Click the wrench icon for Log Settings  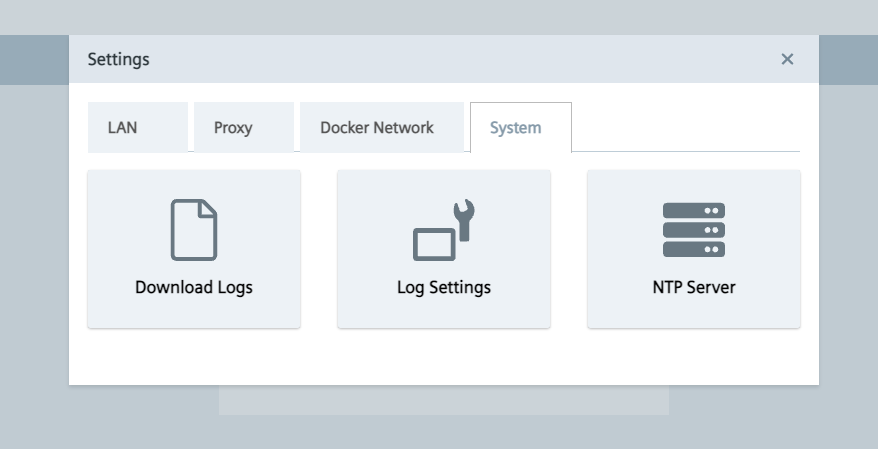(463, 217)
